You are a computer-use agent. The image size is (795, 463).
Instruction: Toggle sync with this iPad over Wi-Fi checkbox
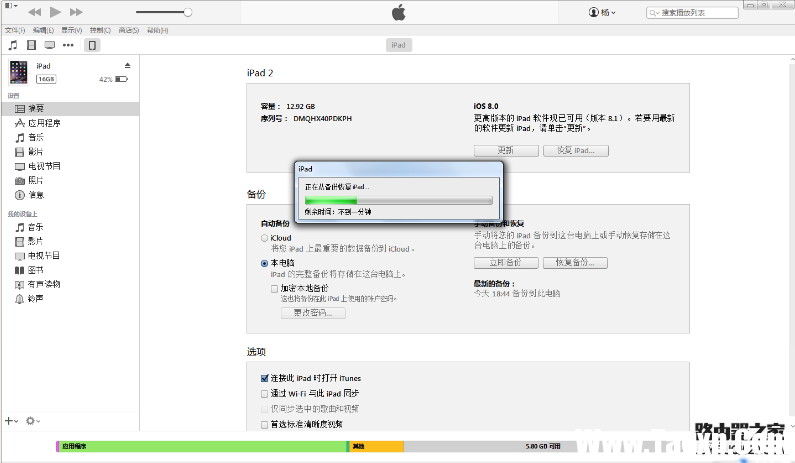click(264, 394)
